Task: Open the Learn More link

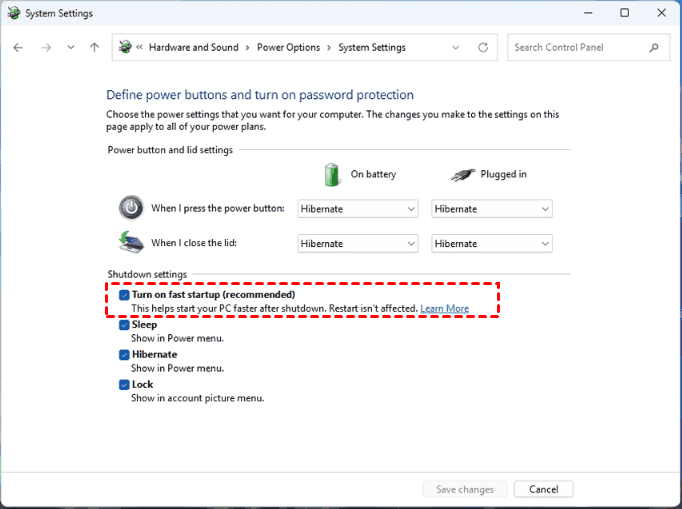Action: click(444, 309)
